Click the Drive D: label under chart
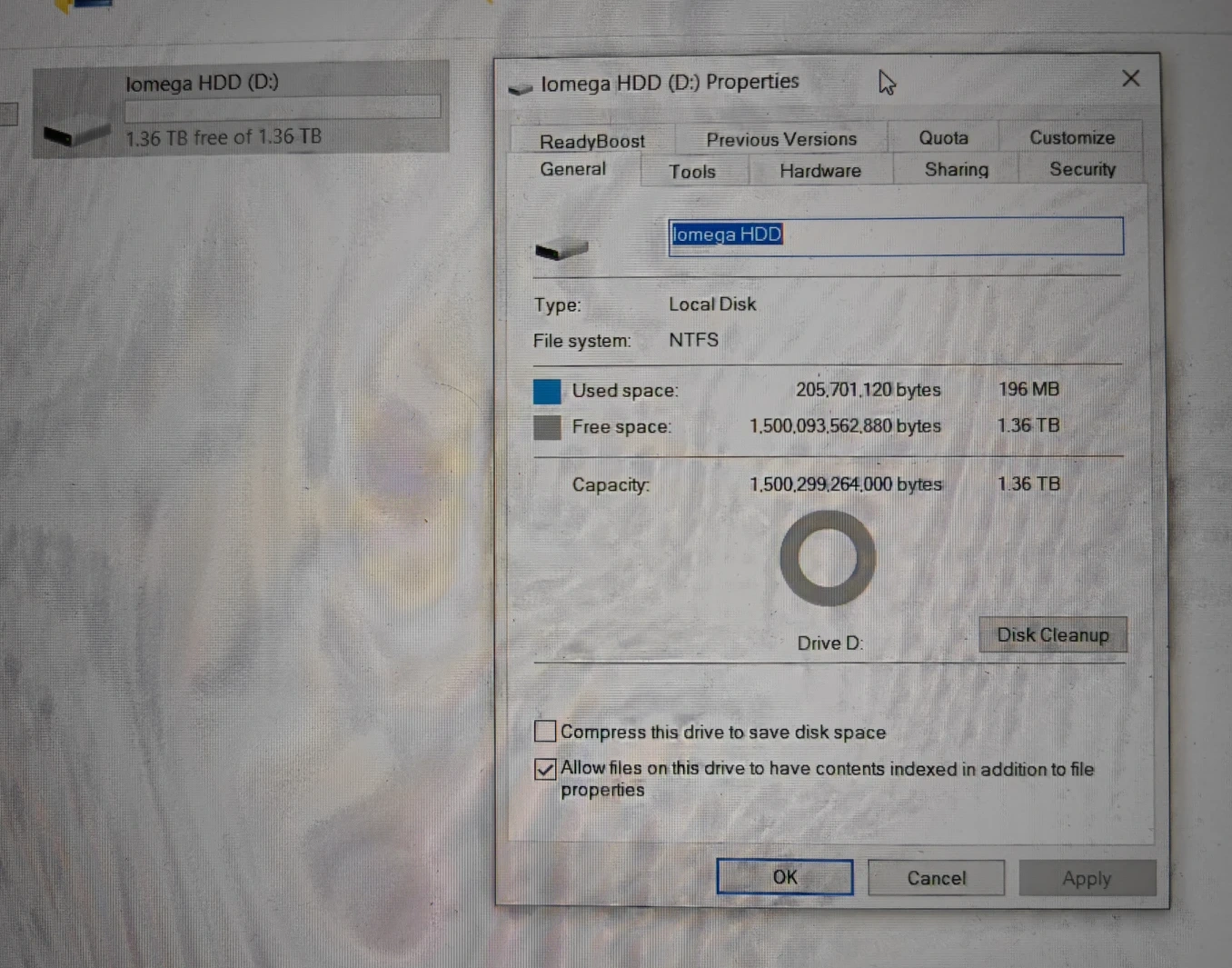 point(830,644)
